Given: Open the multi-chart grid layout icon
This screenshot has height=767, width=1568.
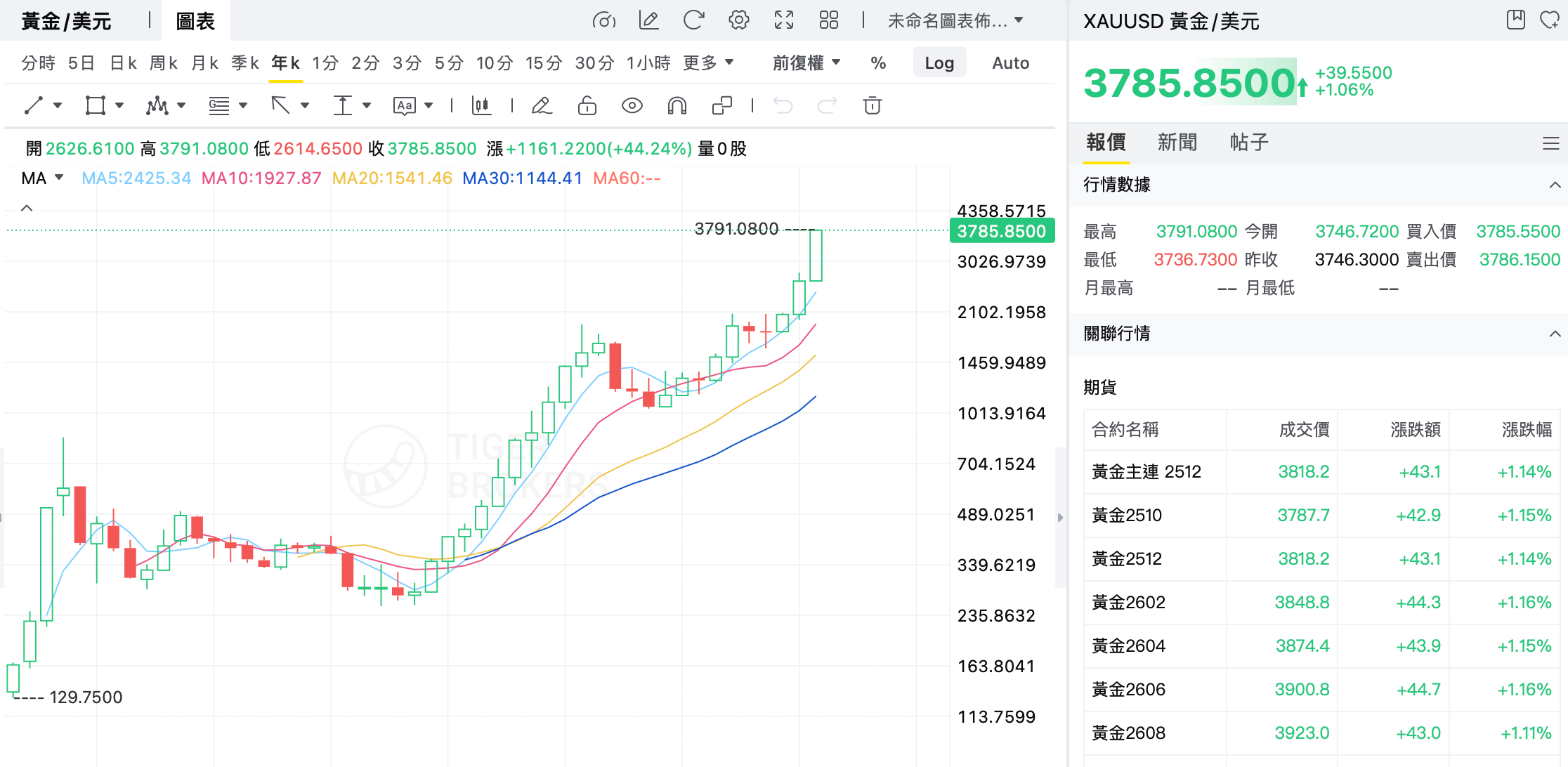Looking at the screenshot, I should (x=829, y=20).
